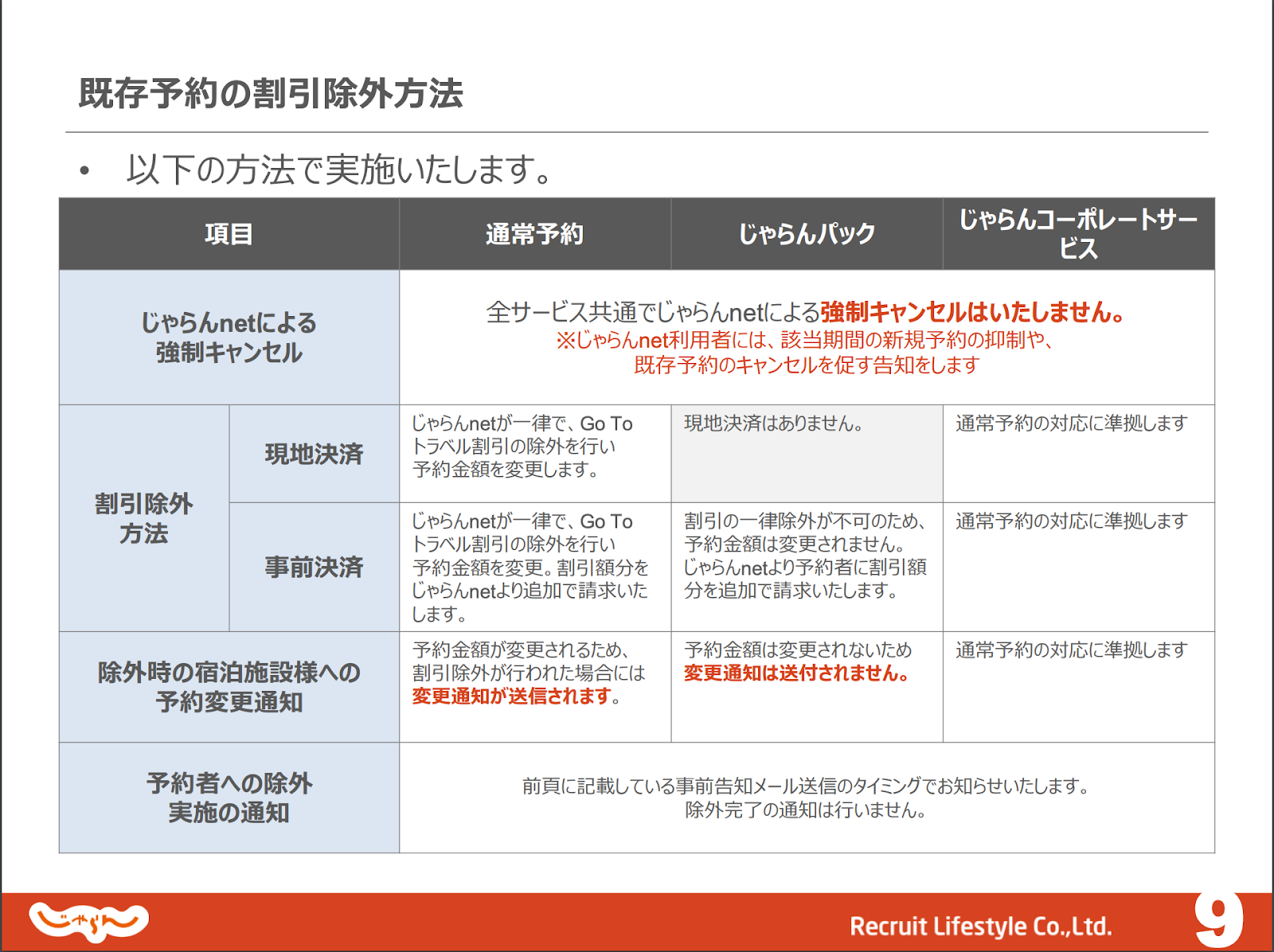
Task: Select the corporate service cell in 現地決済 row
Action: coord(1079,454)
